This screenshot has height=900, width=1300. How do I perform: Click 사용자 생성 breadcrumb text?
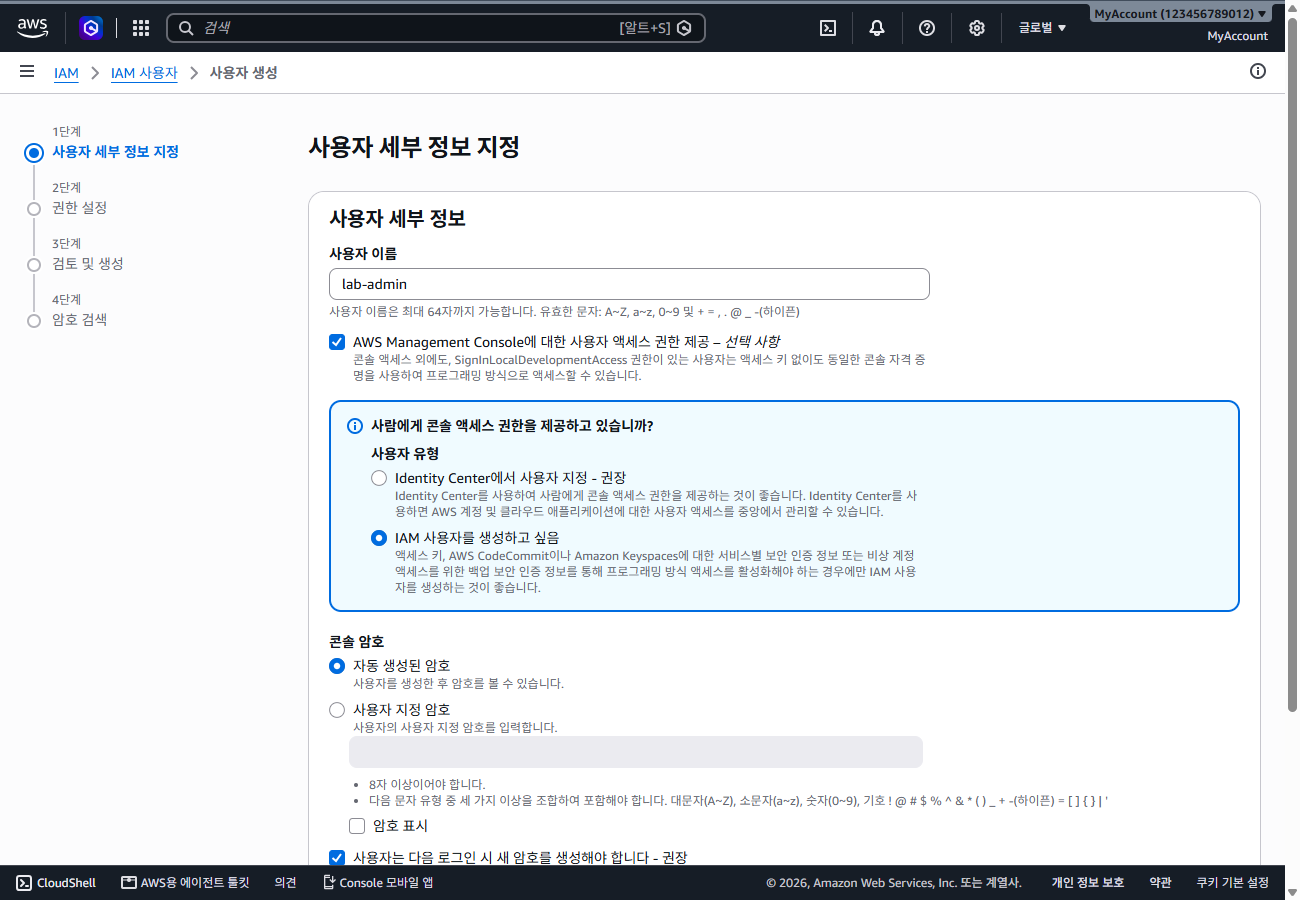tap(243, 73)
